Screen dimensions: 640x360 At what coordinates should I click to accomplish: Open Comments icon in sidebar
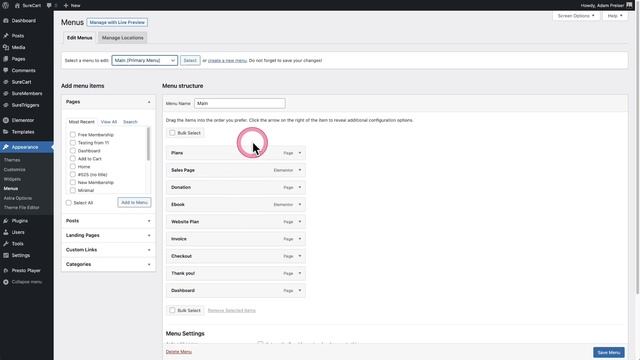[x=6, y=70]
